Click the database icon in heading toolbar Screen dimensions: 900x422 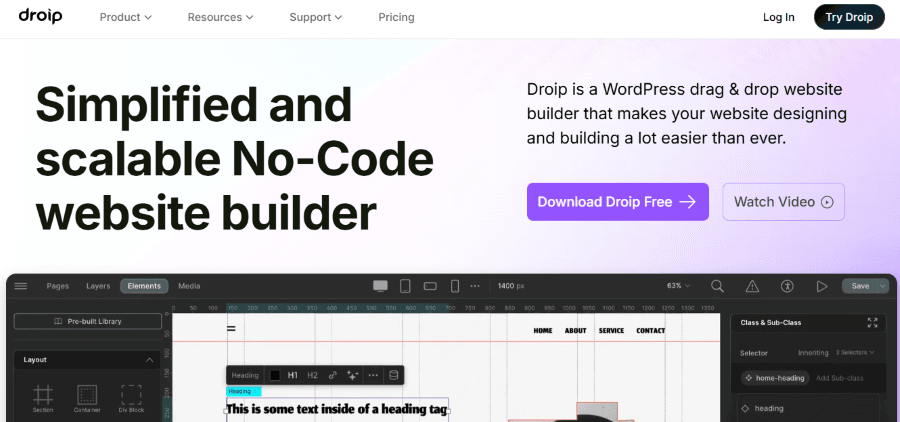pyautogui.click(x=394, y=375)
